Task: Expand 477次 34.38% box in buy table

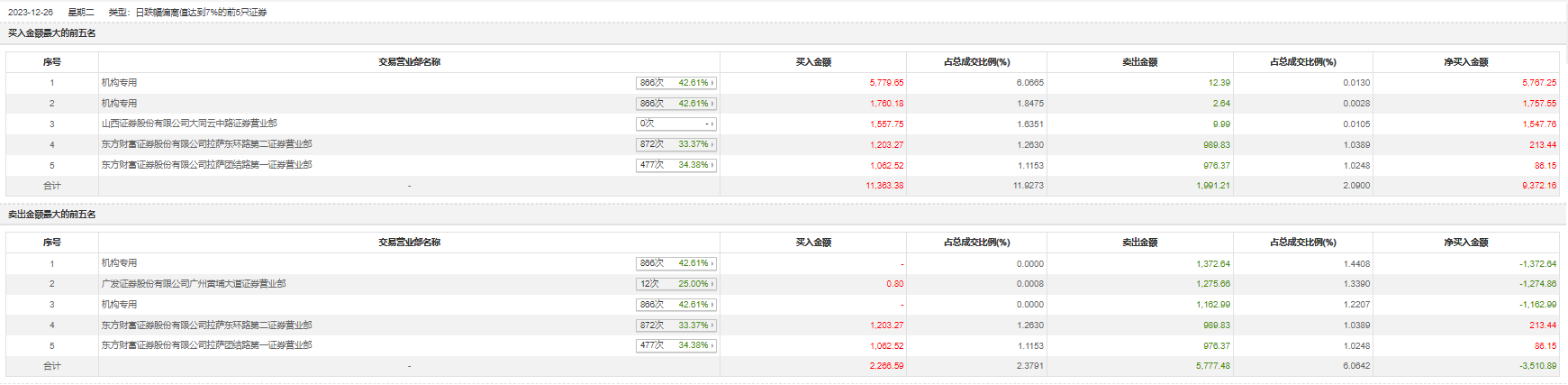Action: click(676, 165)
